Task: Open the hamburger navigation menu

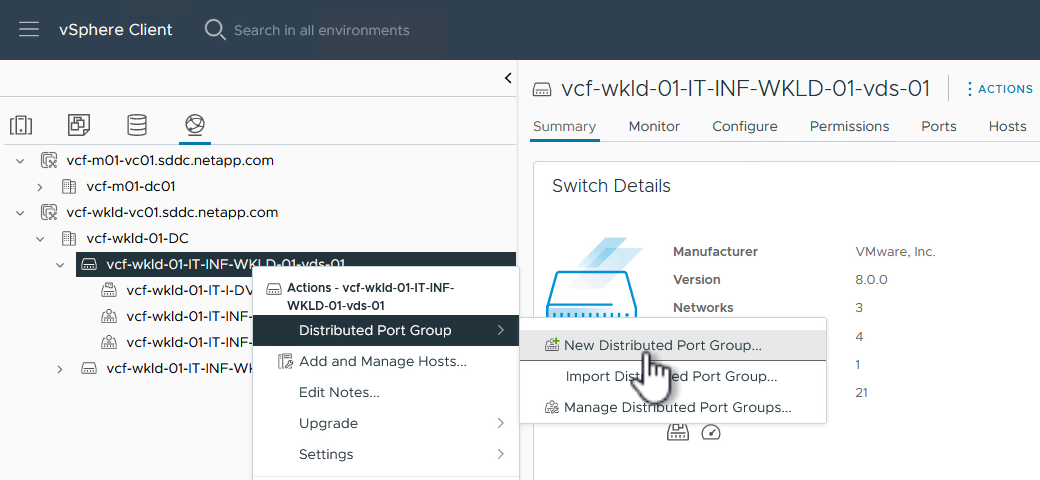Action: (x=29, y=29)
